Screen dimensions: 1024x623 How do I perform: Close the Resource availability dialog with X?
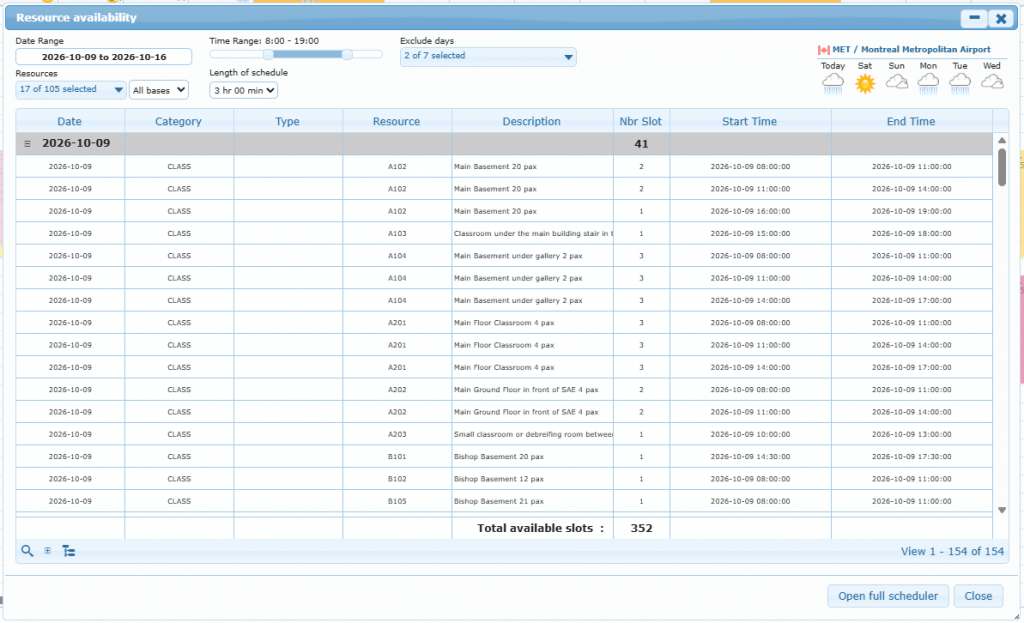pyautogui.click(x=1000, y=18)
